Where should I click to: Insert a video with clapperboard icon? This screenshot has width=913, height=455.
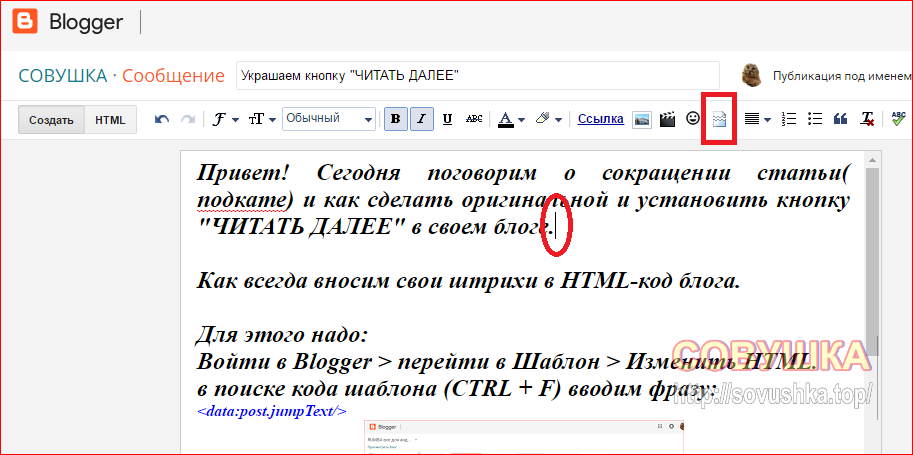point(667,119)
